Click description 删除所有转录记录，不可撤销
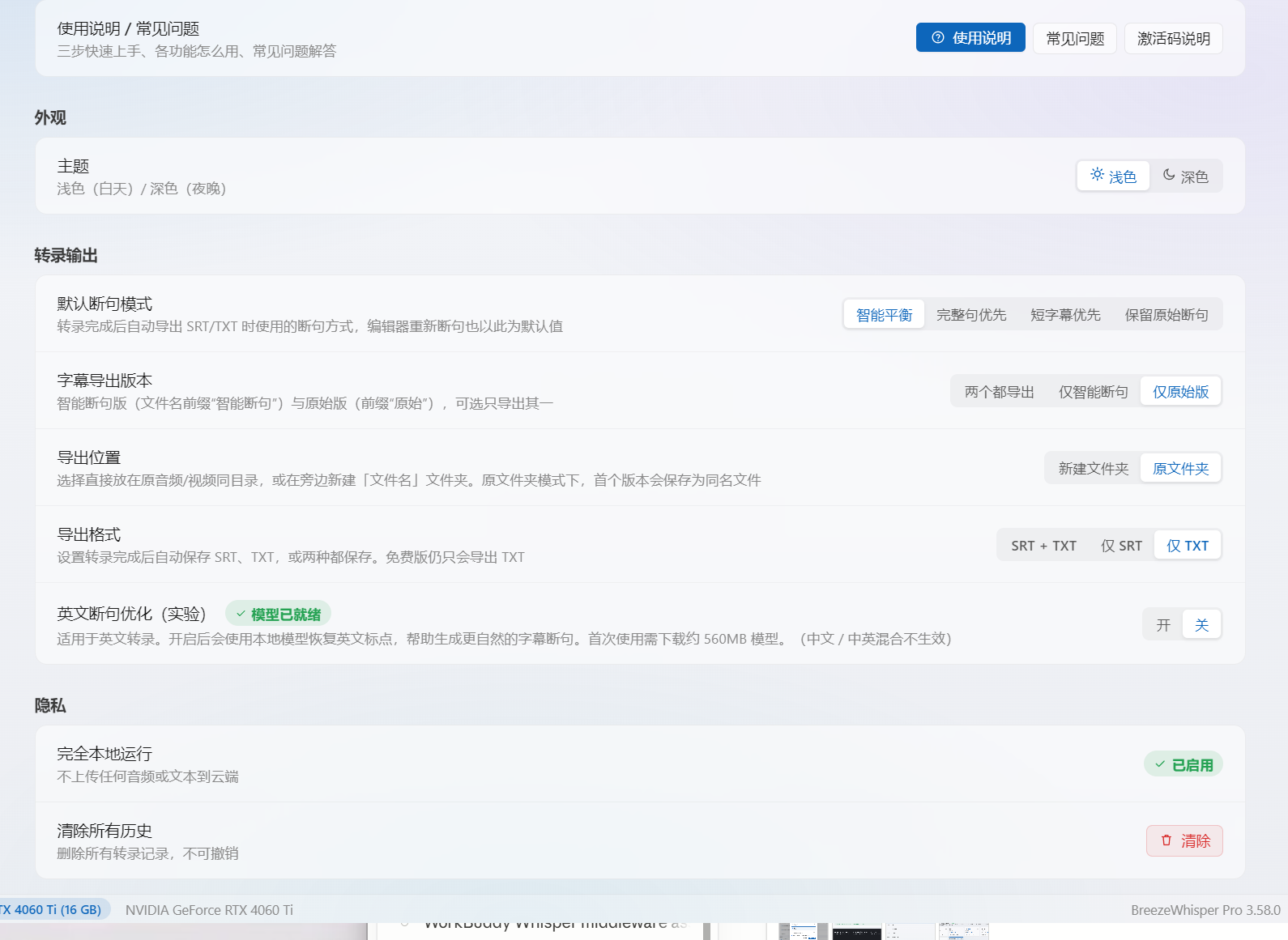Screen dimensions: 1288x940 pos(147,853)
